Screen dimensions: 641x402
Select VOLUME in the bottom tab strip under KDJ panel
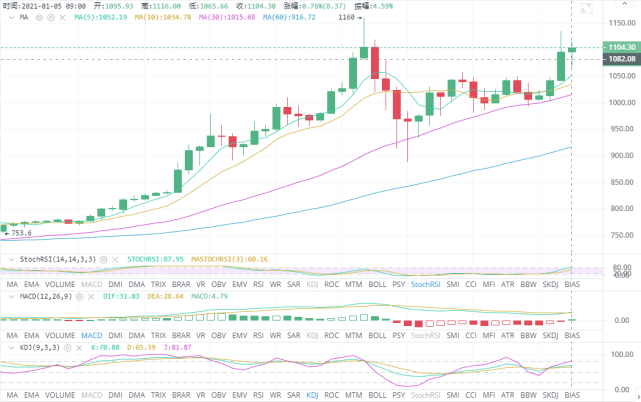[x=60, y=395]
